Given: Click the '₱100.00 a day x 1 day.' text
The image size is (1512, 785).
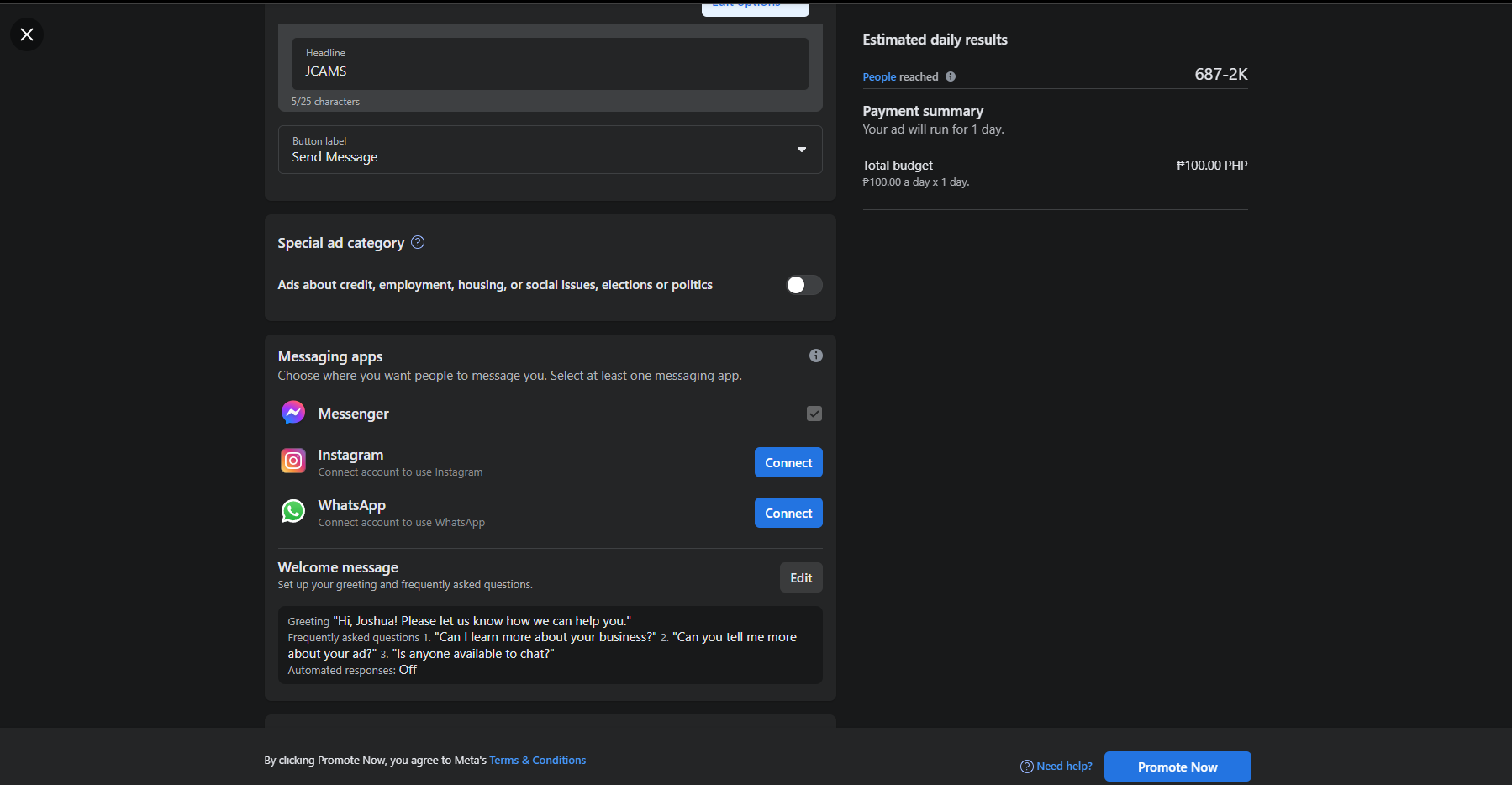Looking at the screenshot, I should 916,182.
